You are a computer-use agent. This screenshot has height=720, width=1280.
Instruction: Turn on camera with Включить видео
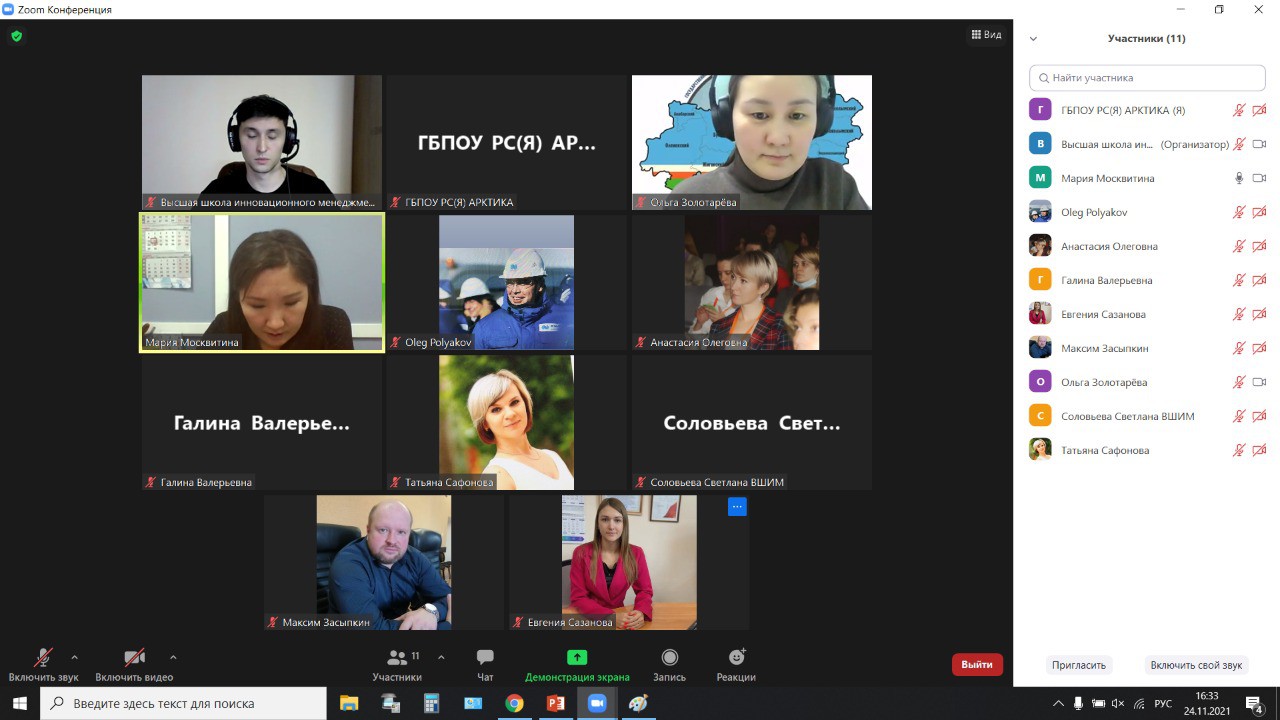point(134,657)
